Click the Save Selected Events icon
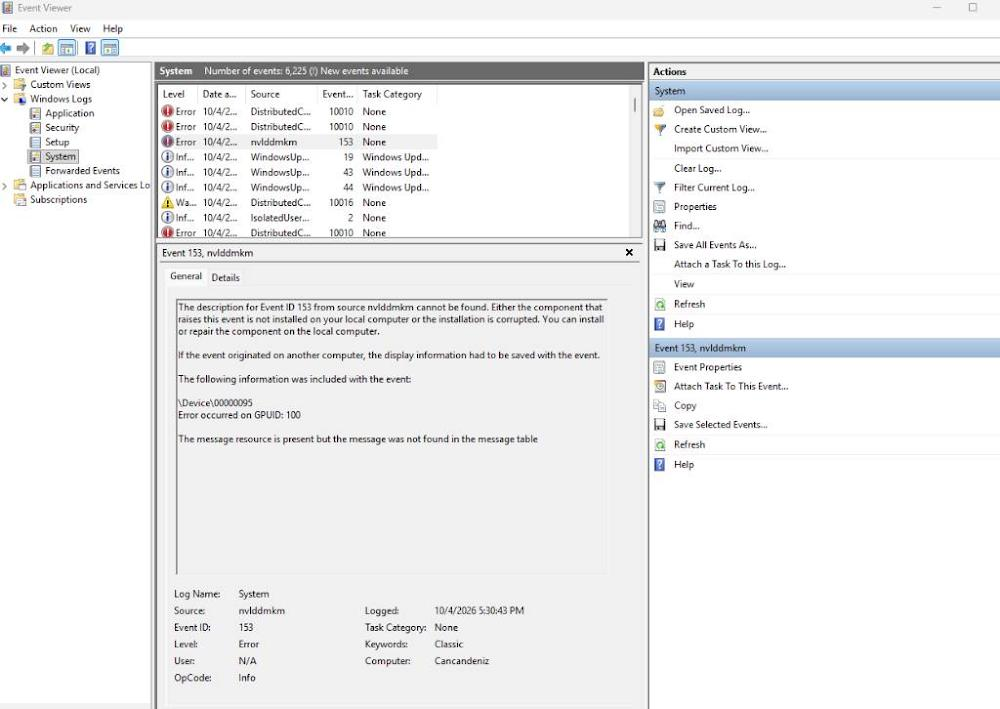 pos(660,425)
